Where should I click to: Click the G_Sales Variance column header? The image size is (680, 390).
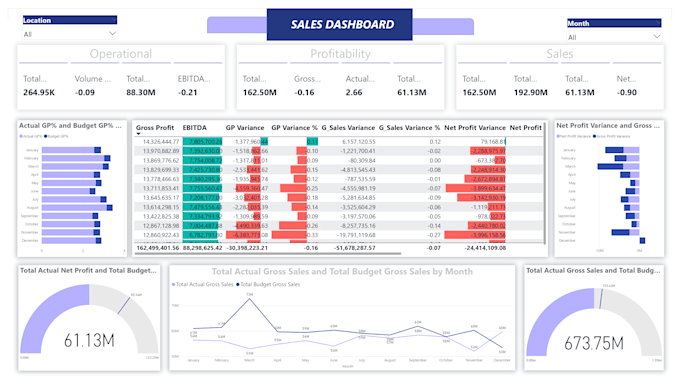(348, 128)
